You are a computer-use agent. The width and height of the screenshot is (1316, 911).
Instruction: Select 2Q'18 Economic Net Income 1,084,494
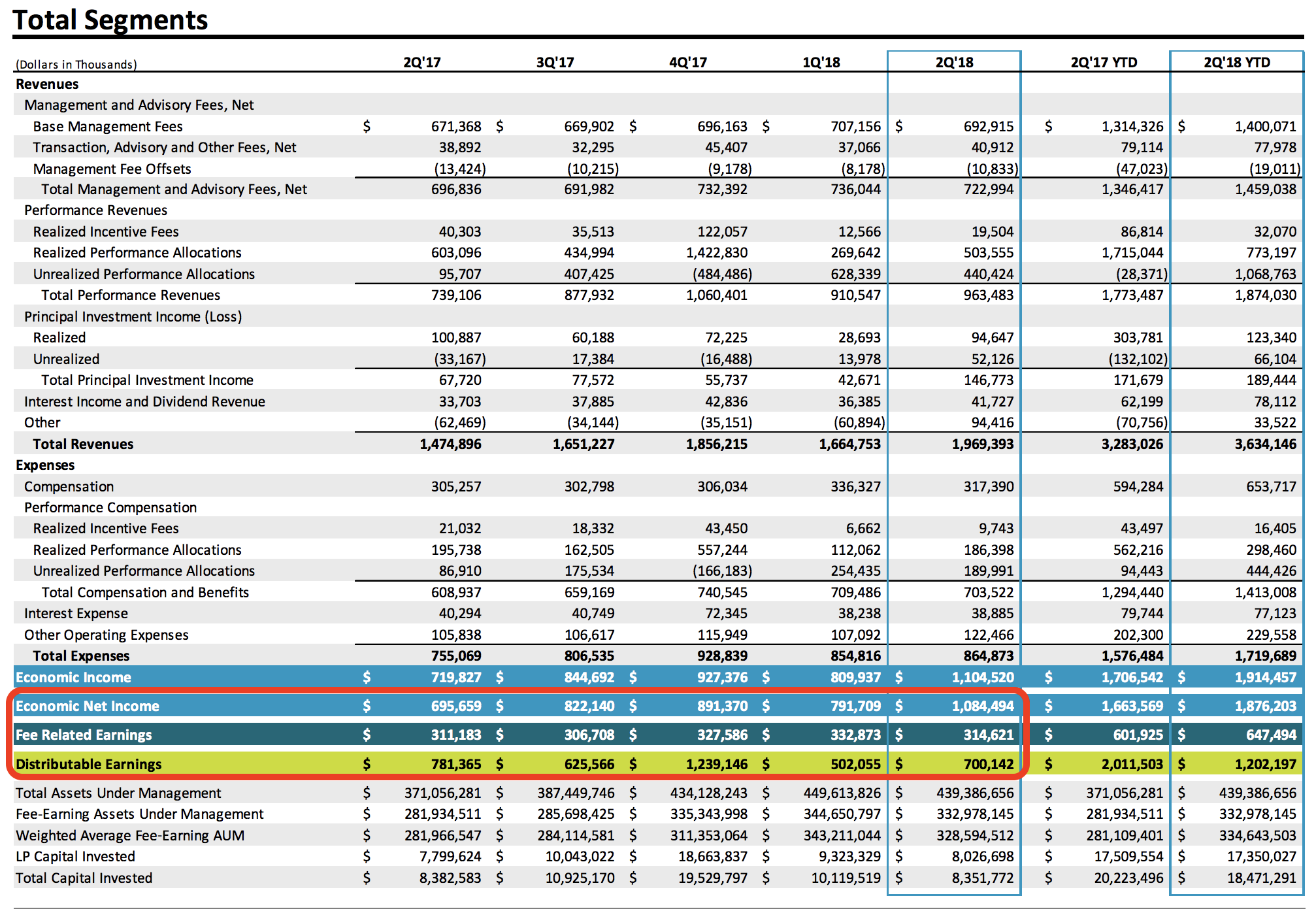click(983, 706)
